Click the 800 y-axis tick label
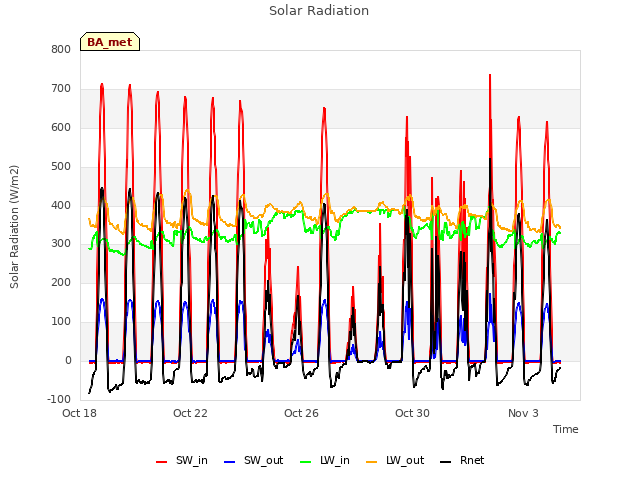This screenshot has height=480, width=640. pos(61,50)
